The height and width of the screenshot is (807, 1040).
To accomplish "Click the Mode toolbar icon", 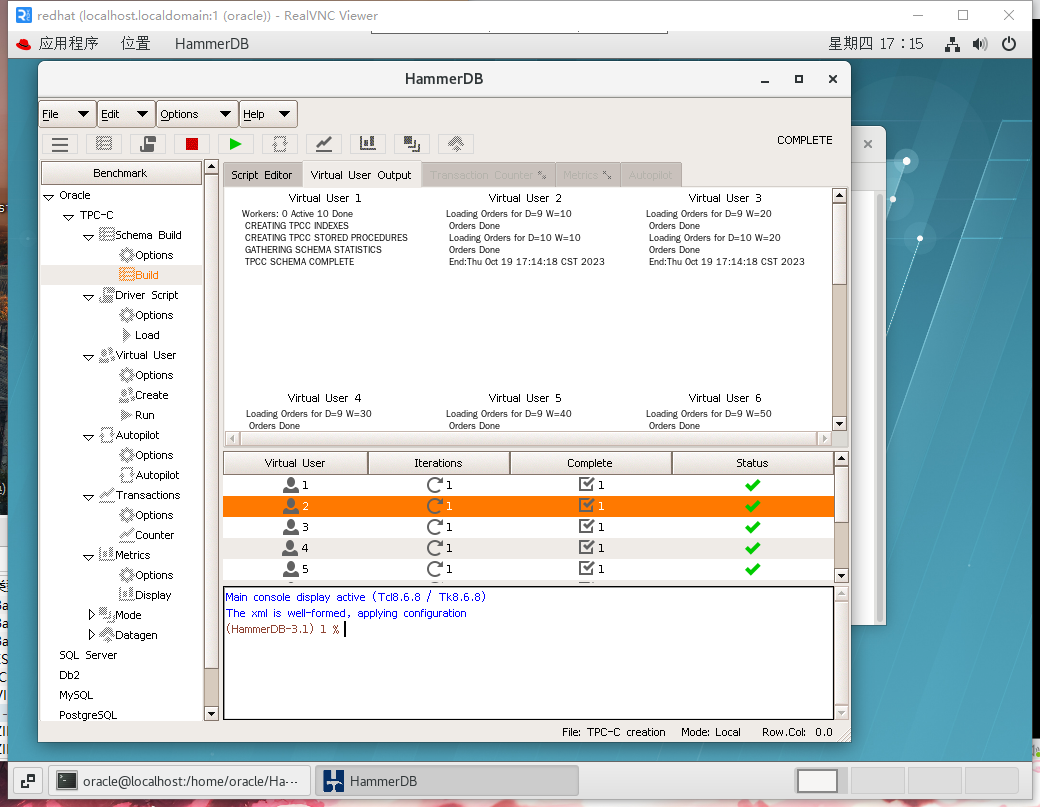I will (x=411, y=144).
